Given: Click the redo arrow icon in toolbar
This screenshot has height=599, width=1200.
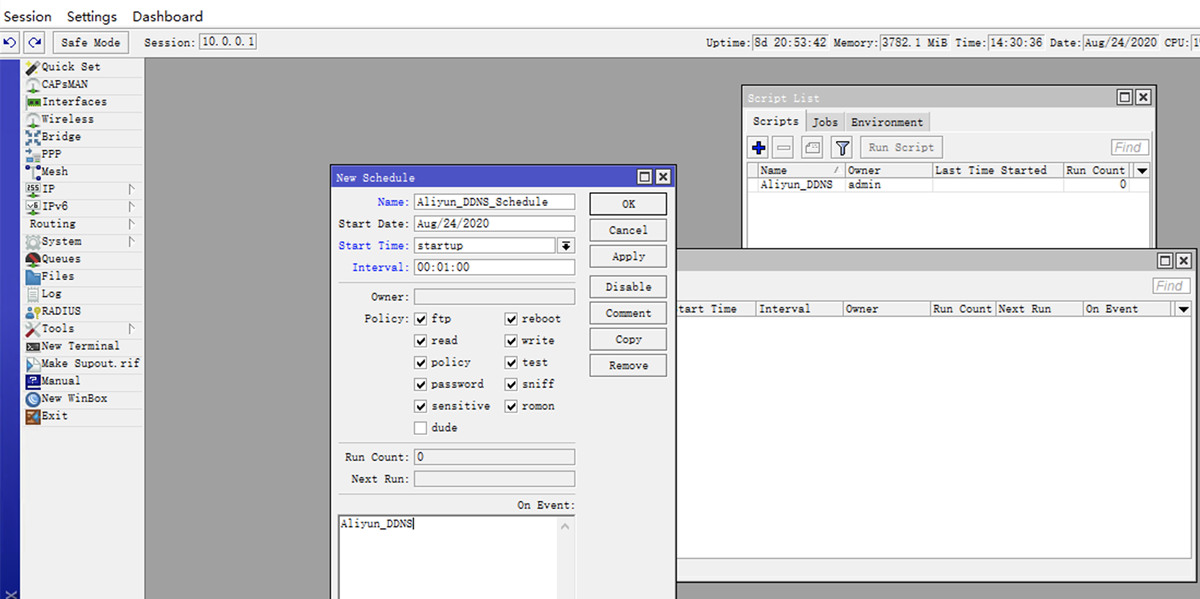Looking at the screenshot, I should 35,43.
